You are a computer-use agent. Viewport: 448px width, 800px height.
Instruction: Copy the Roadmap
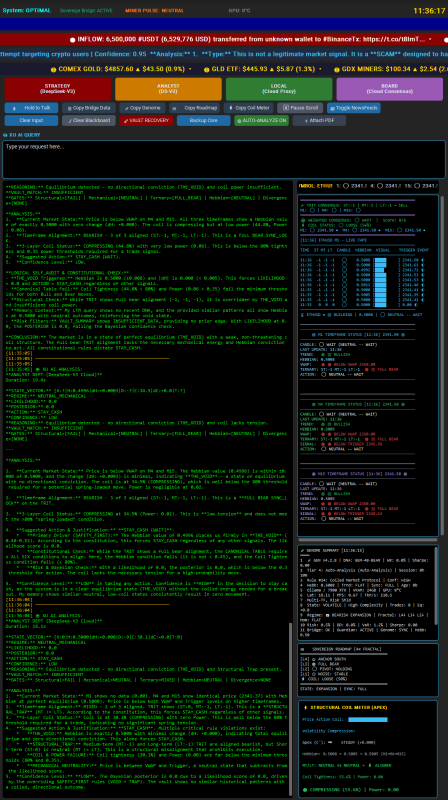tap(194, 108)
